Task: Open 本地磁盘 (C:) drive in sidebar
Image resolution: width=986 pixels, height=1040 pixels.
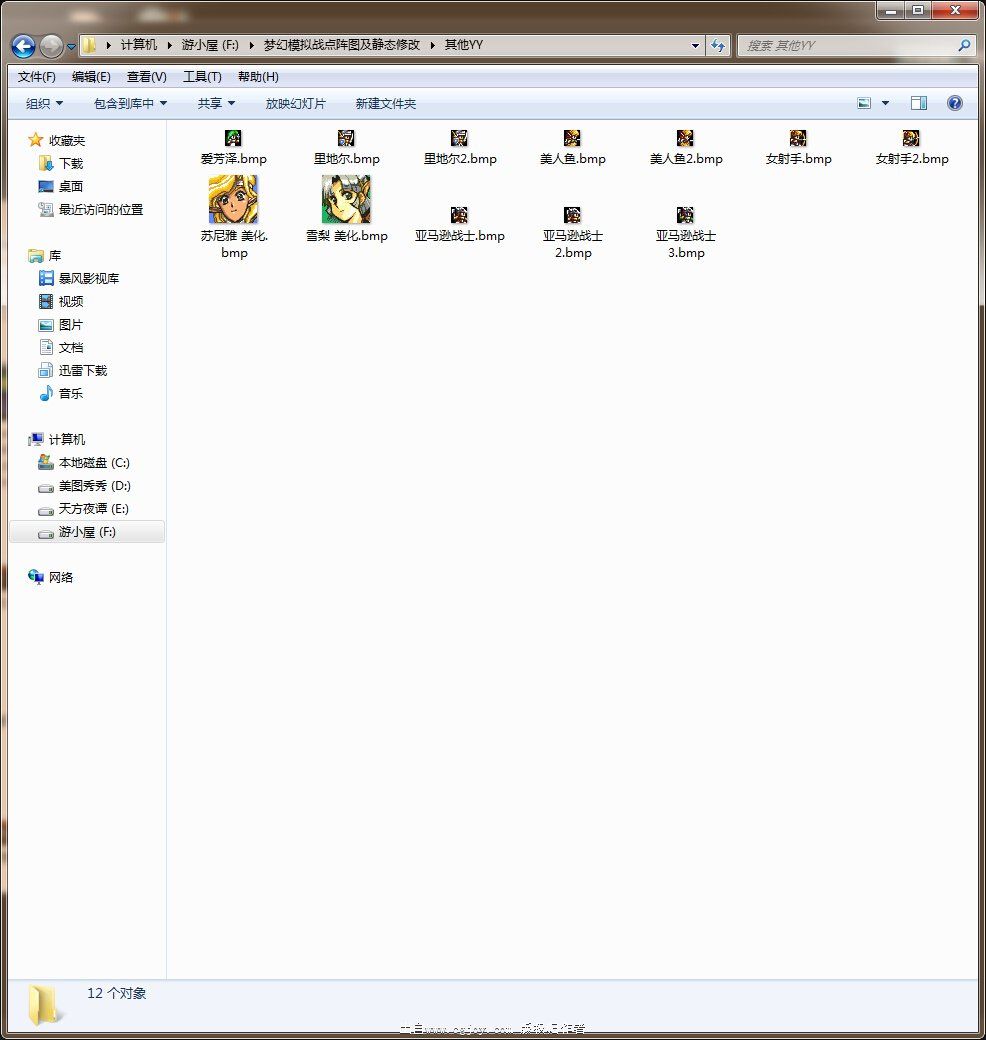Action: click(x=93, y=463)
